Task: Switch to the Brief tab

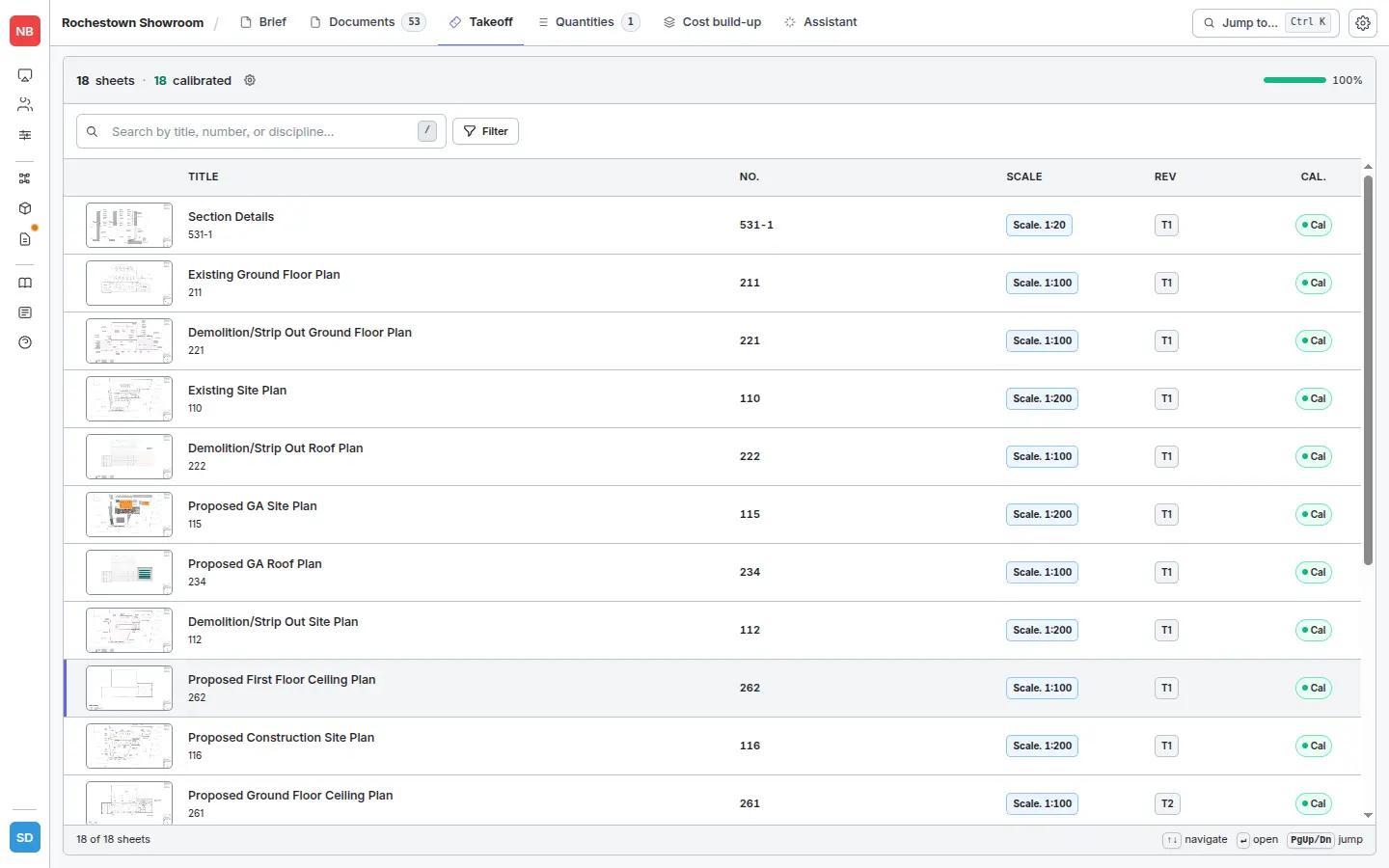Action: [x=263, y=22]
